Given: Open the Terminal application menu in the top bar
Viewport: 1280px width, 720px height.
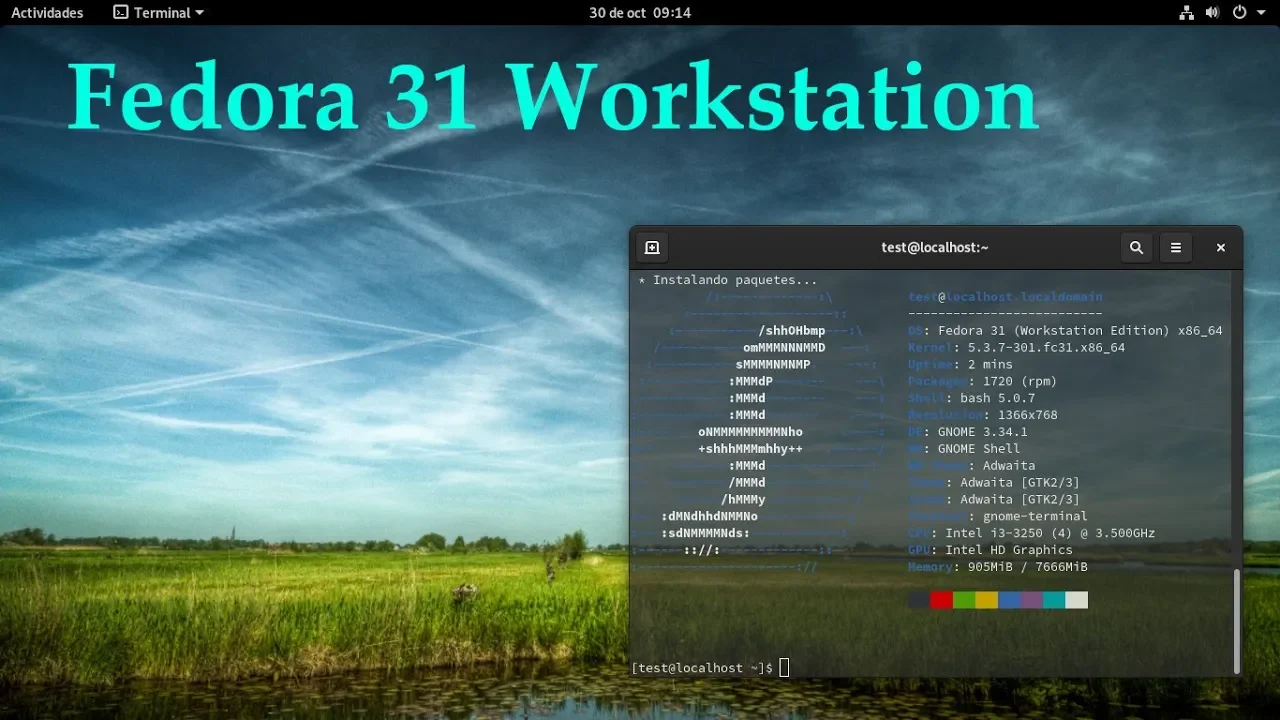Looking at the screenshot, I should 158,13.
